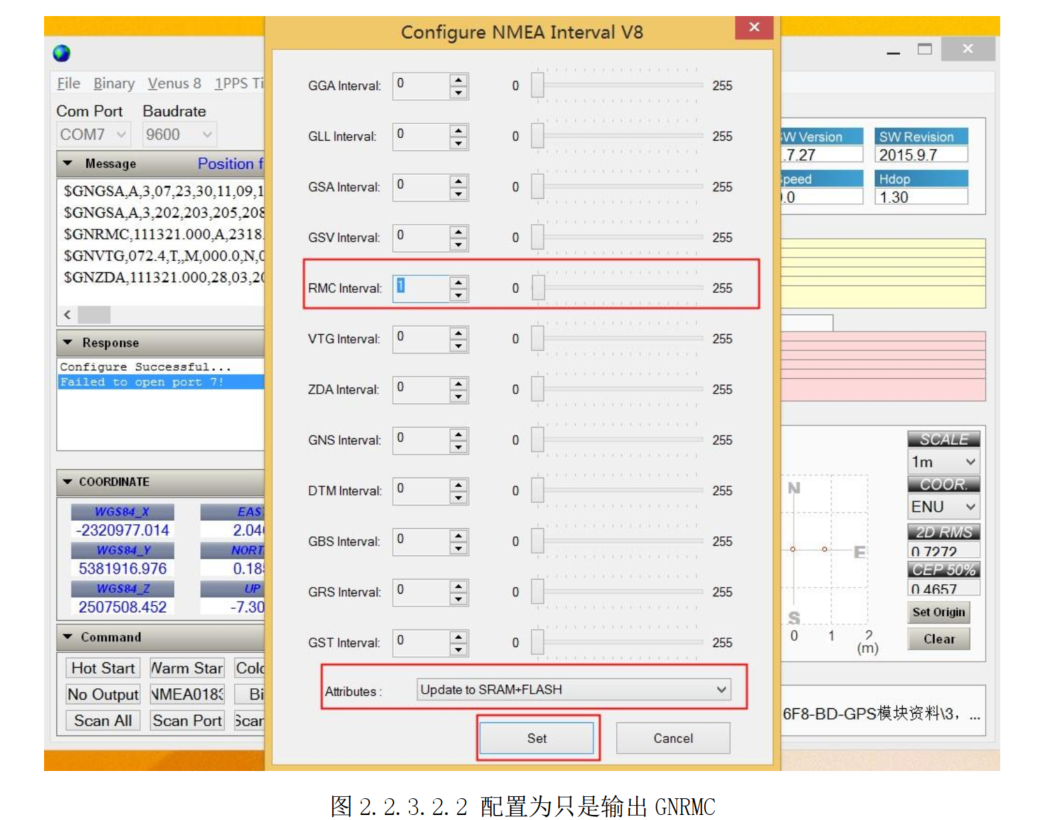Click the GST Interval slider thumb
This screenshot has width=1047, height=820.
click(538, 642)
